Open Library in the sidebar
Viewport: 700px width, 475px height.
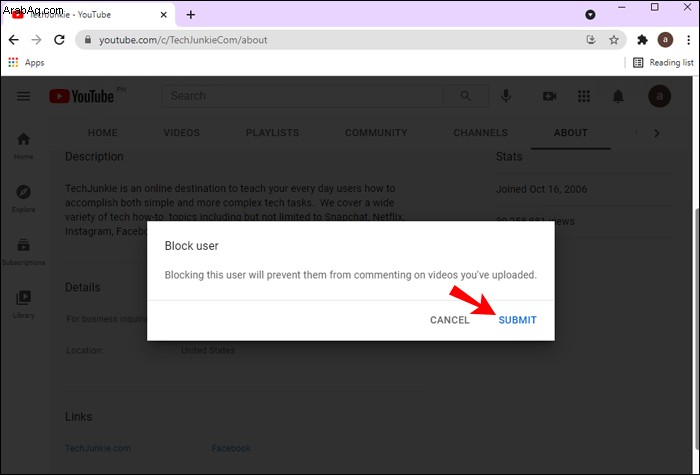pyautogui.click(x=23, y=305)
